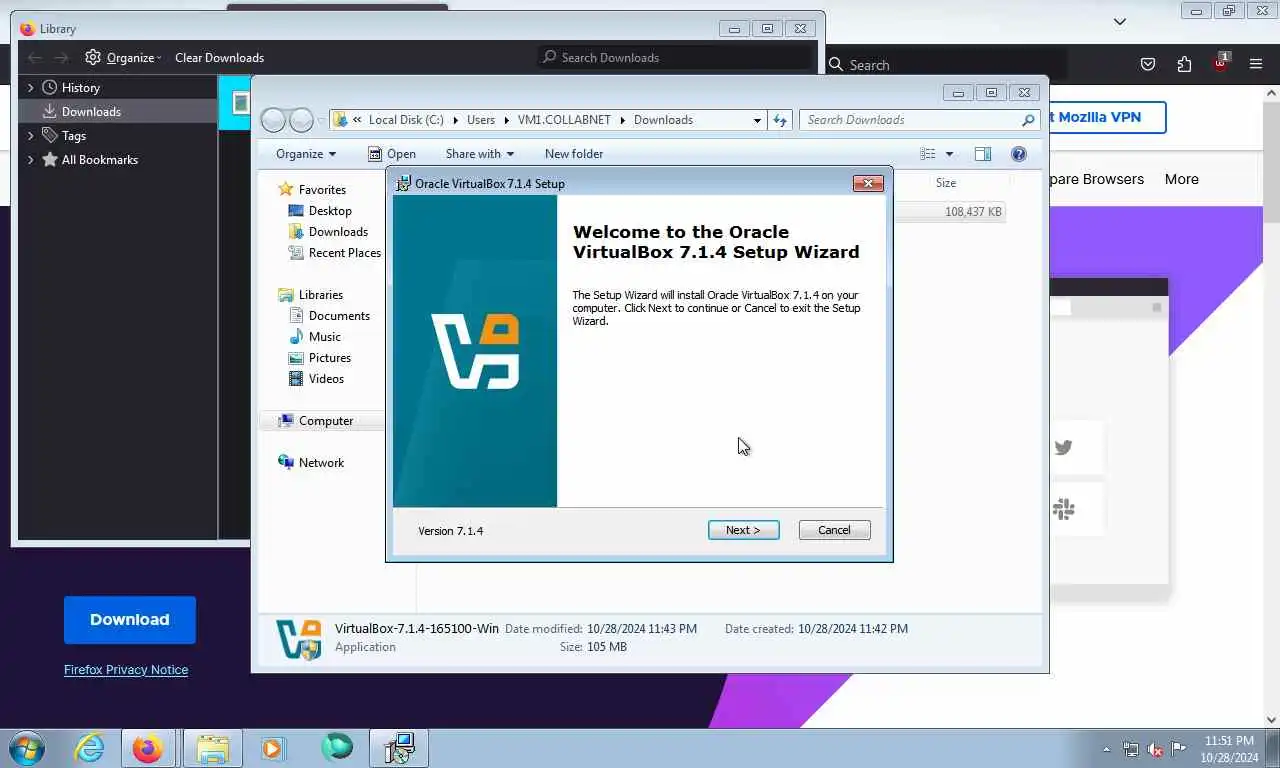Open Firefox extensions puzzle icon
The image size is (1280, 768).
(1184, 64)
